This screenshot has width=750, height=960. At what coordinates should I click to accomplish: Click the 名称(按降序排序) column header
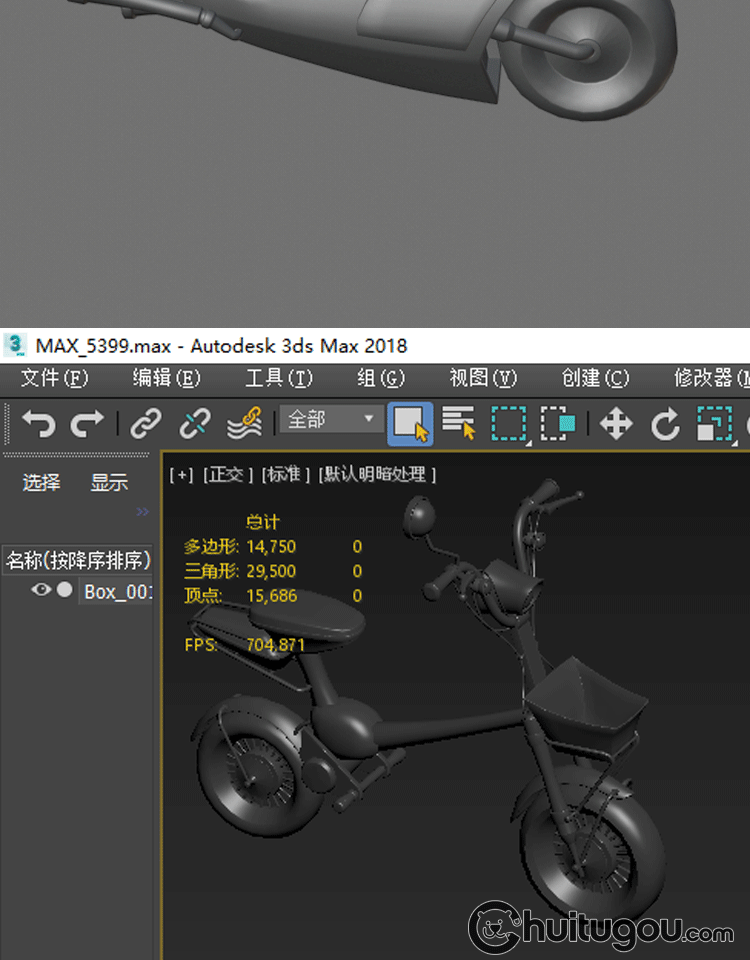(78, 560)
